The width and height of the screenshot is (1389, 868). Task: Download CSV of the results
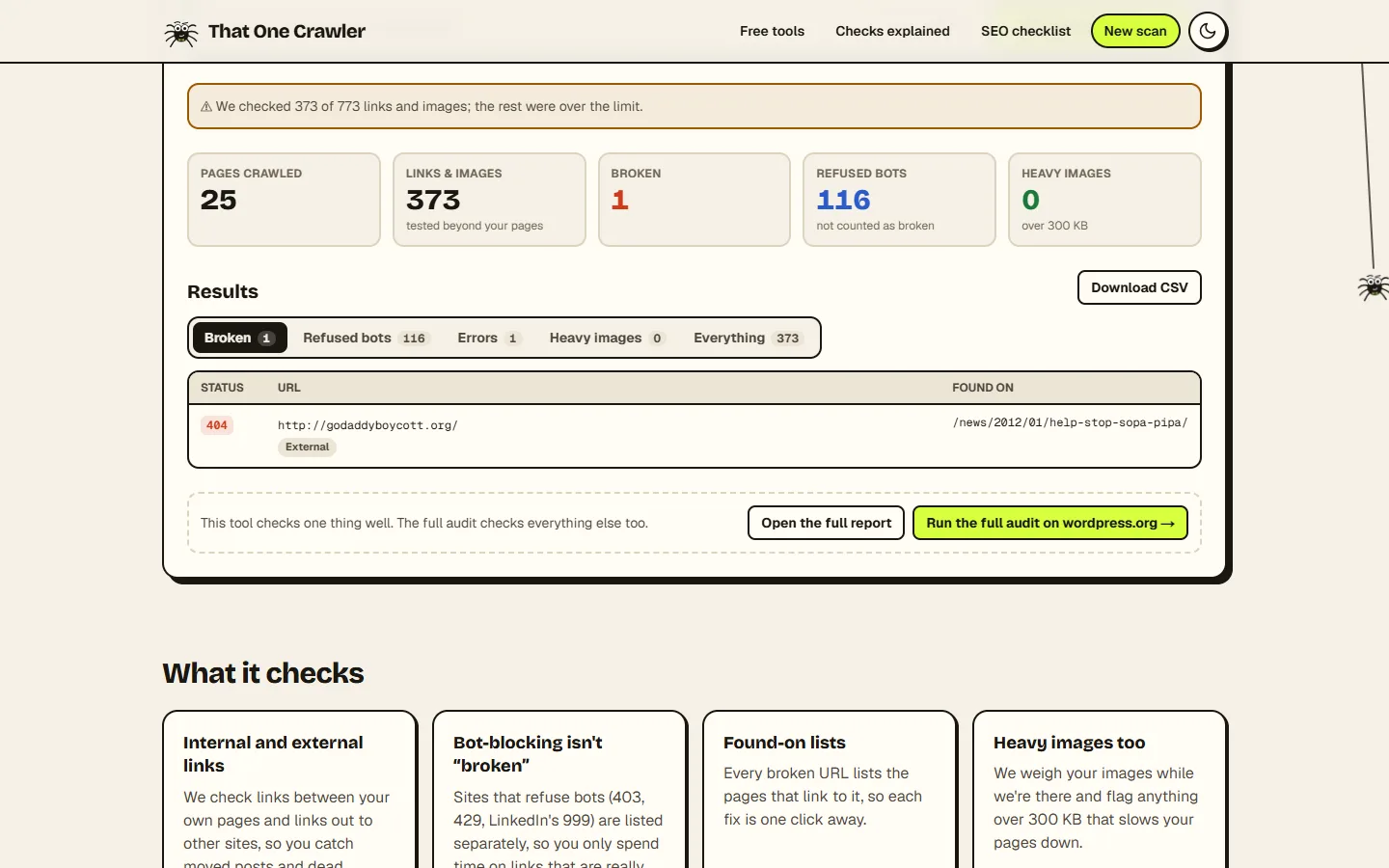click(x=1139, y=287)
